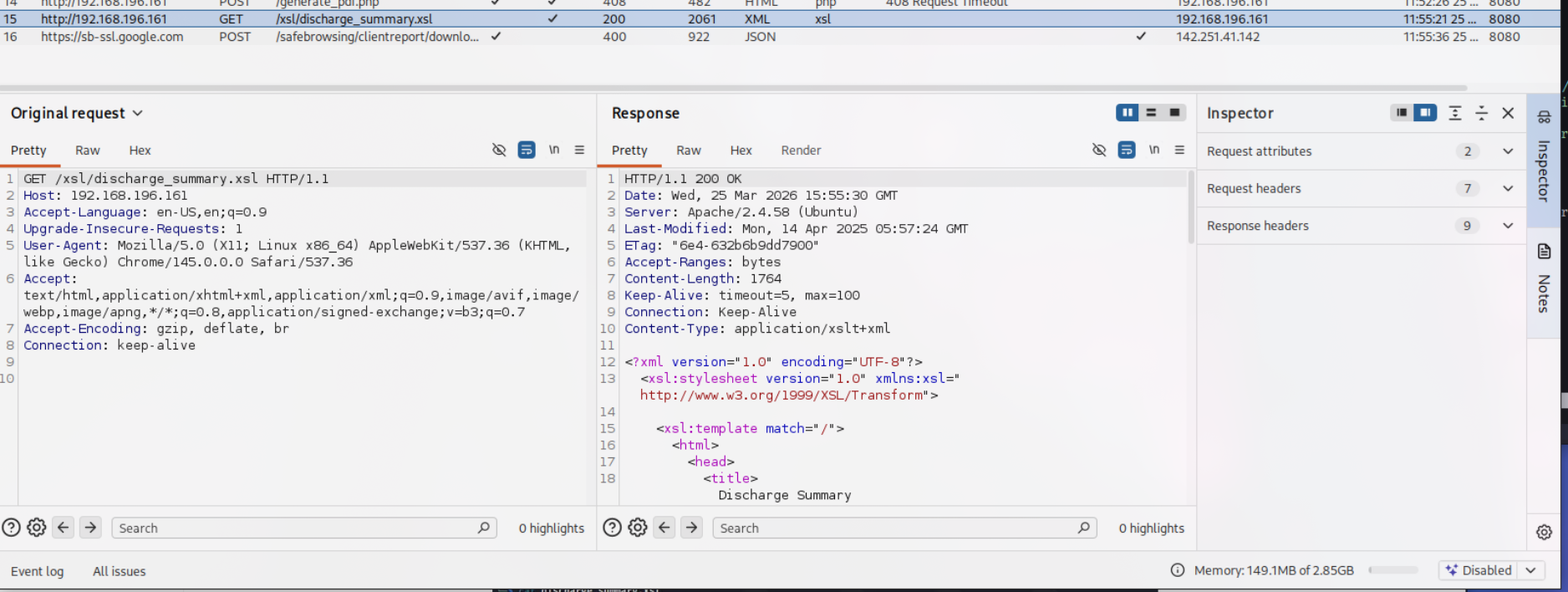Click magnifier icon in response search field
Image resolution: width=1568 pixels, height=592 pixels.
click(1083, 528)
